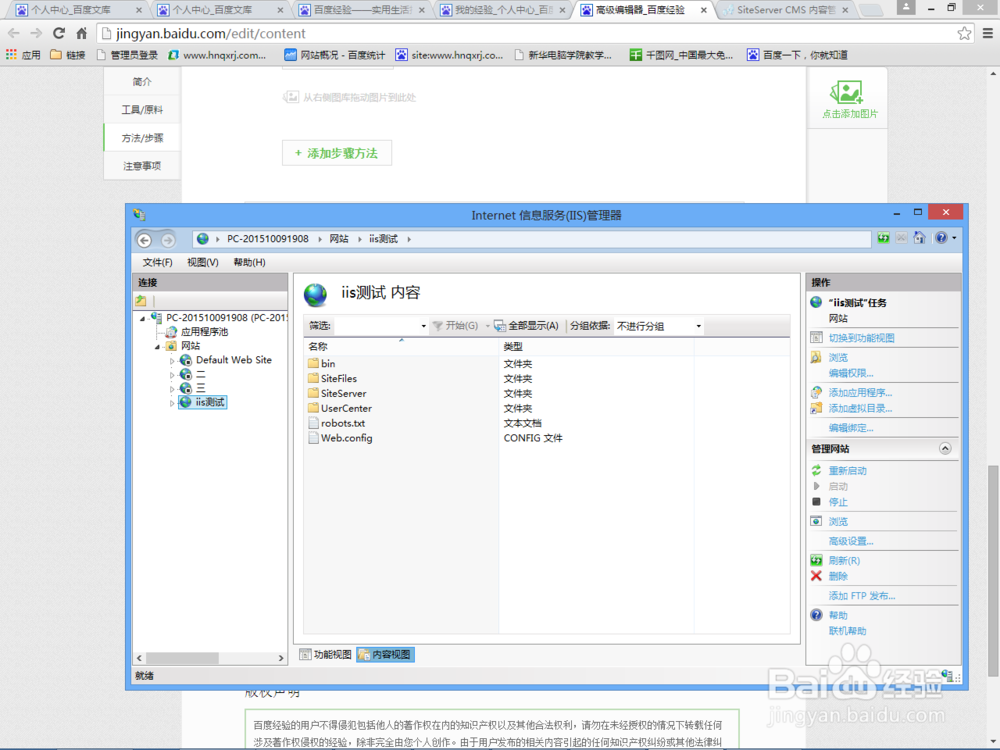Open the 视图(V) menu
Image resolution: width=1000 pixels, height=750 pixels.
point(201,261)
